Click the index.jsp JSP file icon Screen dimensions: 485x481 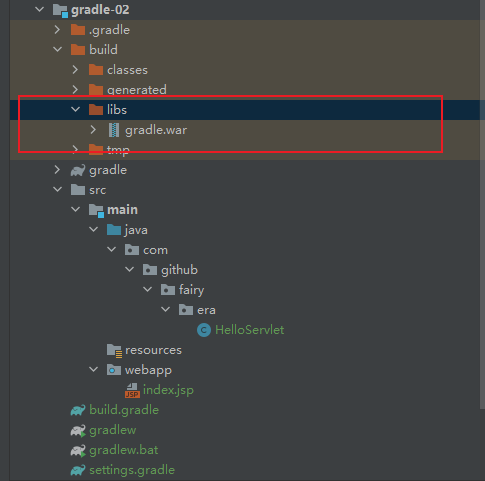pyautogui.click(x=132, y=390)
